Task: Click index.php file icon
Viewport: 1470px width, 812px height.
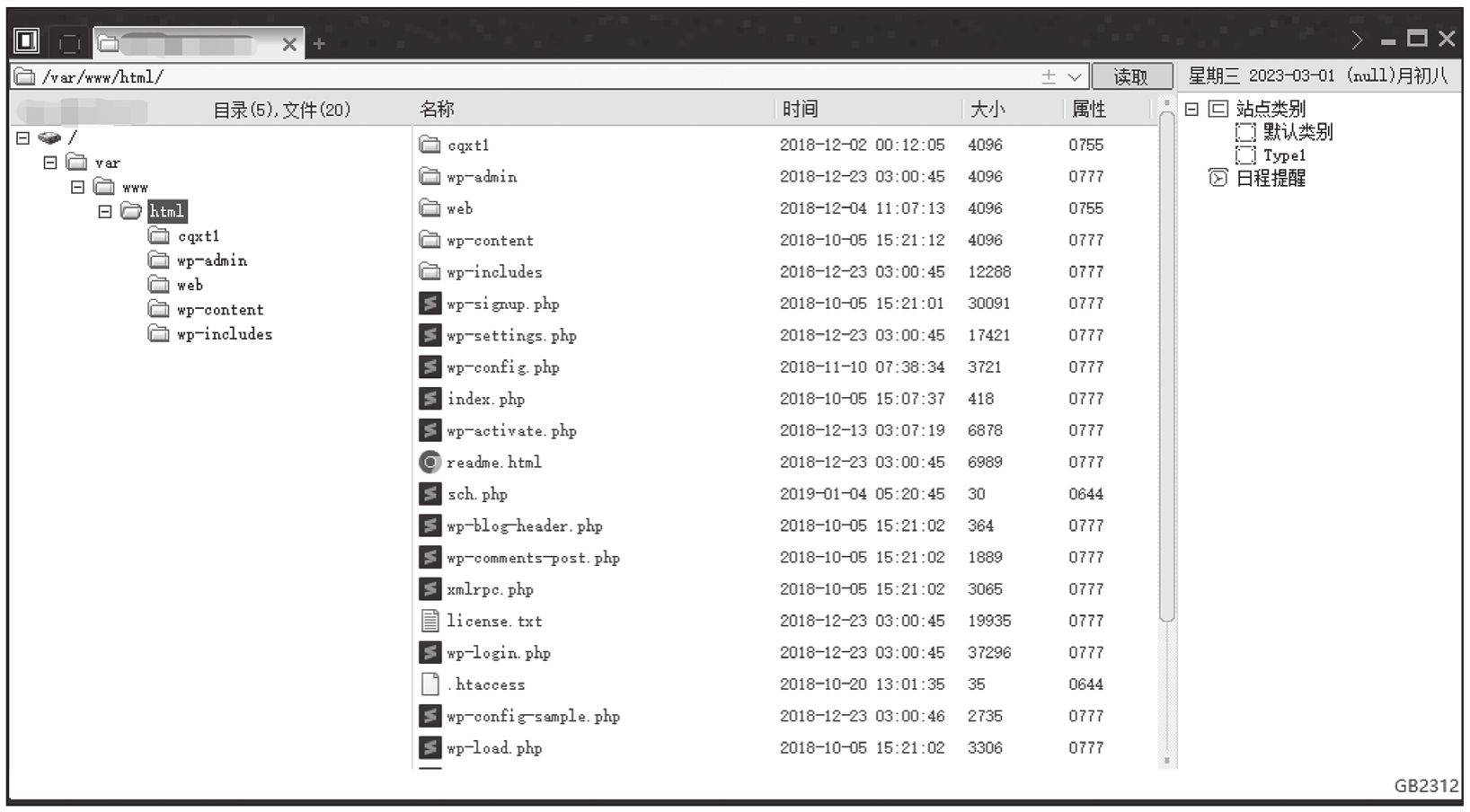Action: (430, 399)
